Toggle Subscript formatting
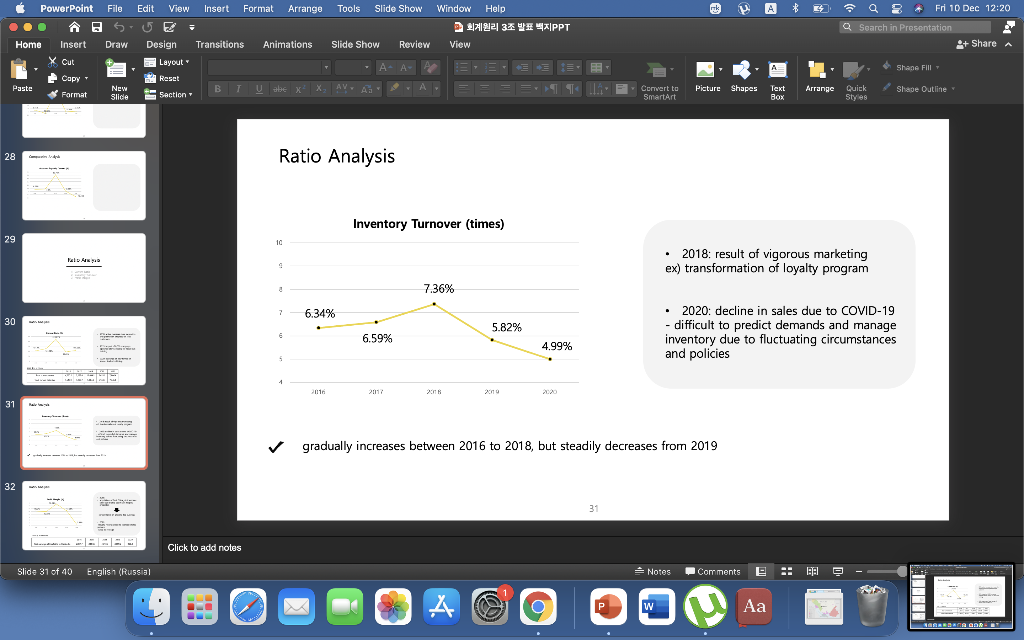 (x=320, y=89)
